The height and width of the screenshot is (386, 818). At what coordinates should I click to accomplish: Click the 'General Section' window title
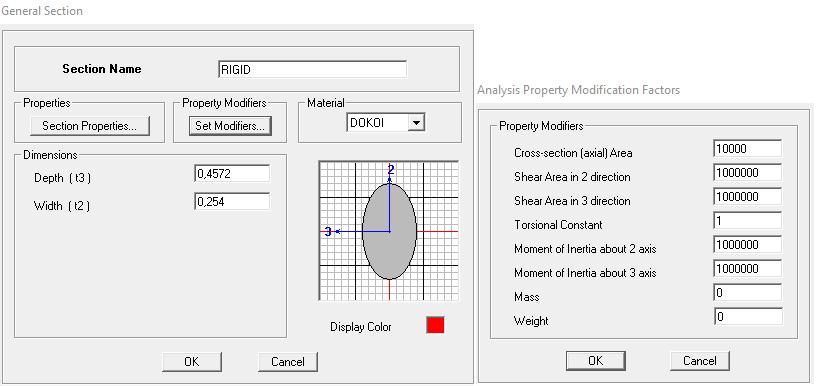pyautogui.click(x=42, y=10)
